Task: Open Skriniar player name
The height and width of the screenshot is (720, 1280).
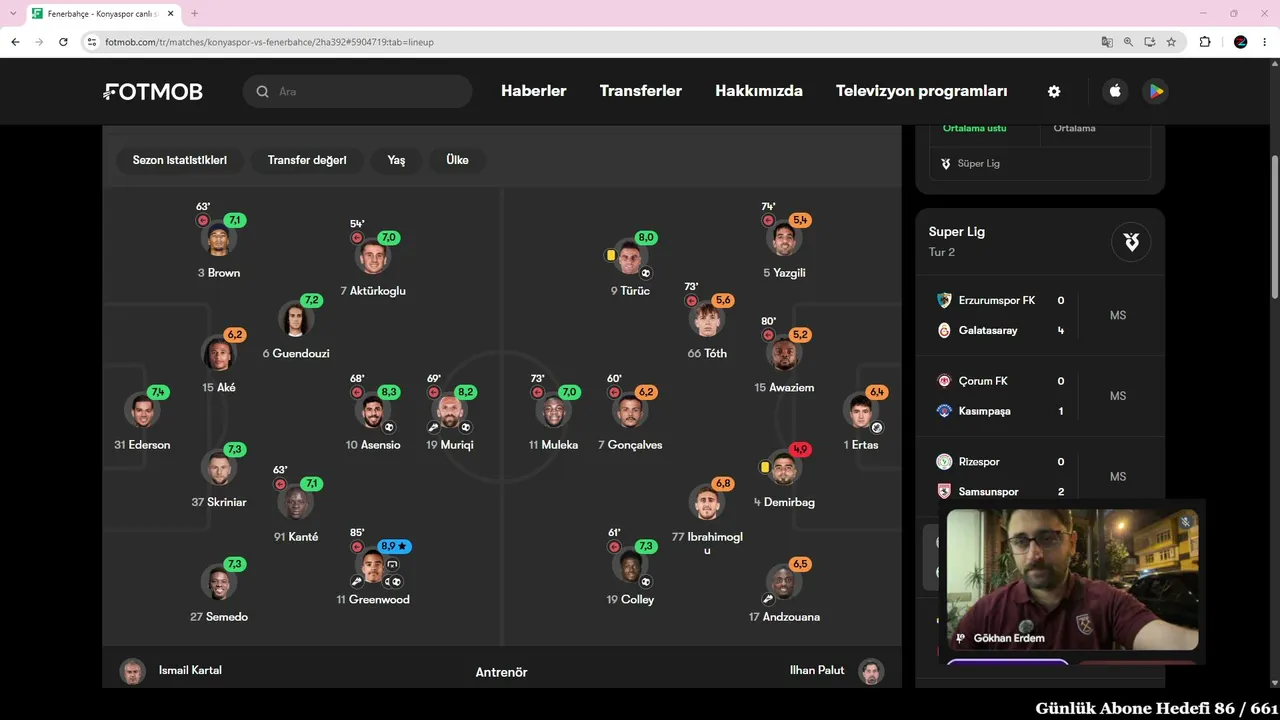Action: [x=219, y=502]
